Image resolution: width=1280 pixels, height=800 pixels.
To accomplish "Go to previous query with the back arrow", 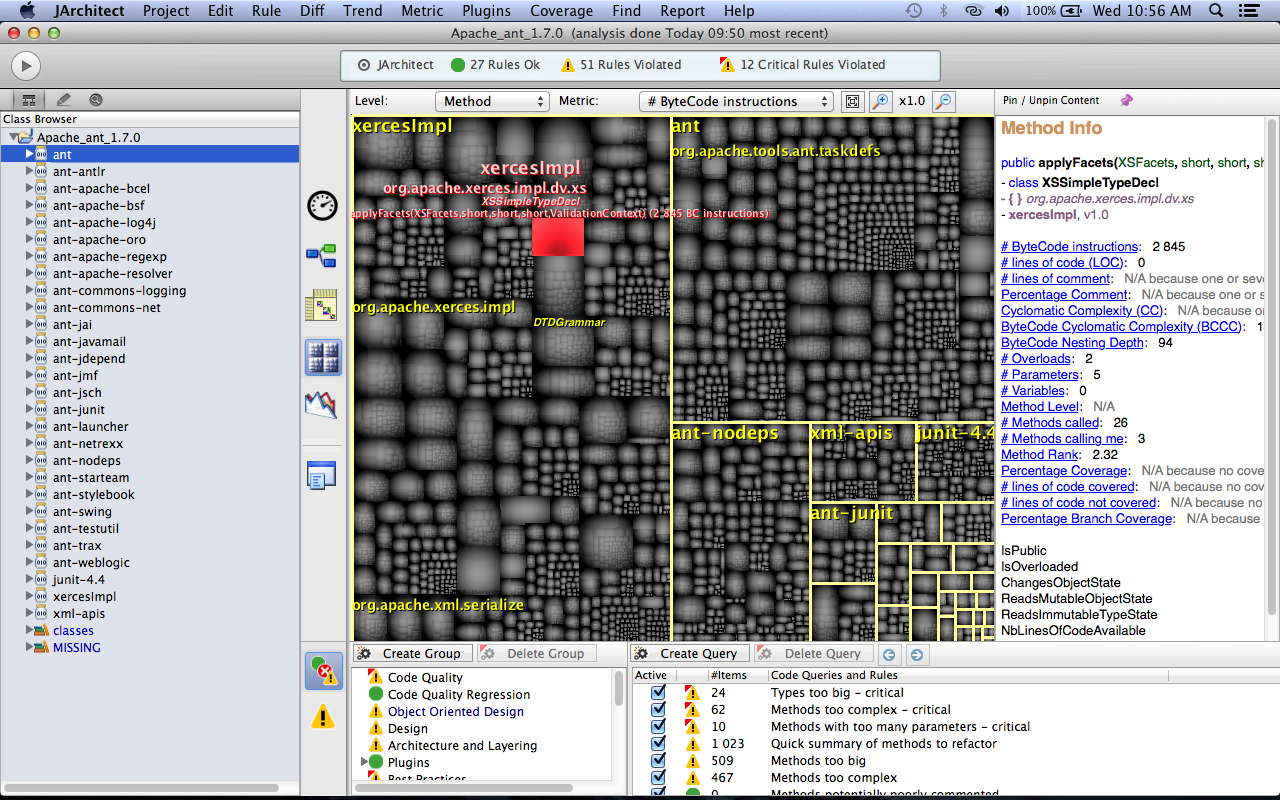I will (x=889, y=654).
